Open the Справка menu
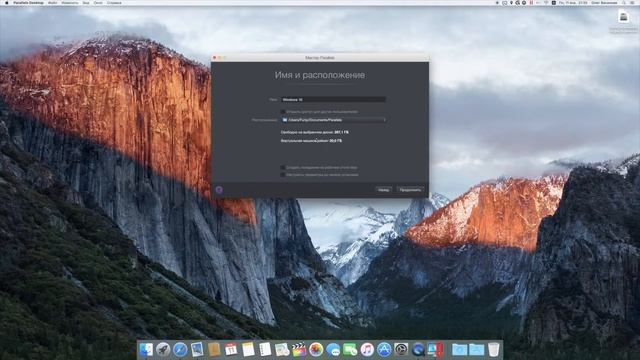 click(114, 2)
